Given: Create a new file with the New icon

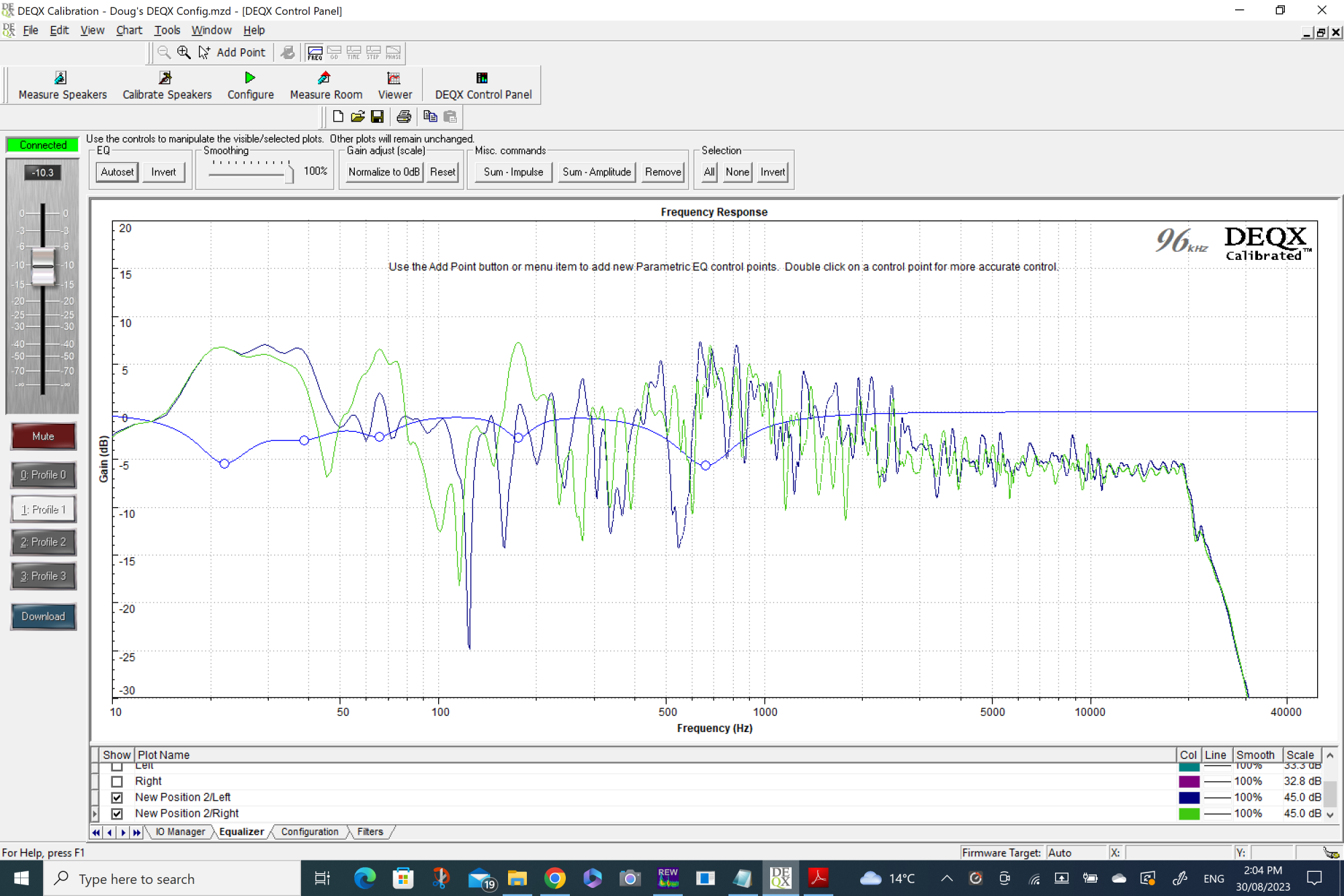Looking at the screenshot, I should point(338,117).
